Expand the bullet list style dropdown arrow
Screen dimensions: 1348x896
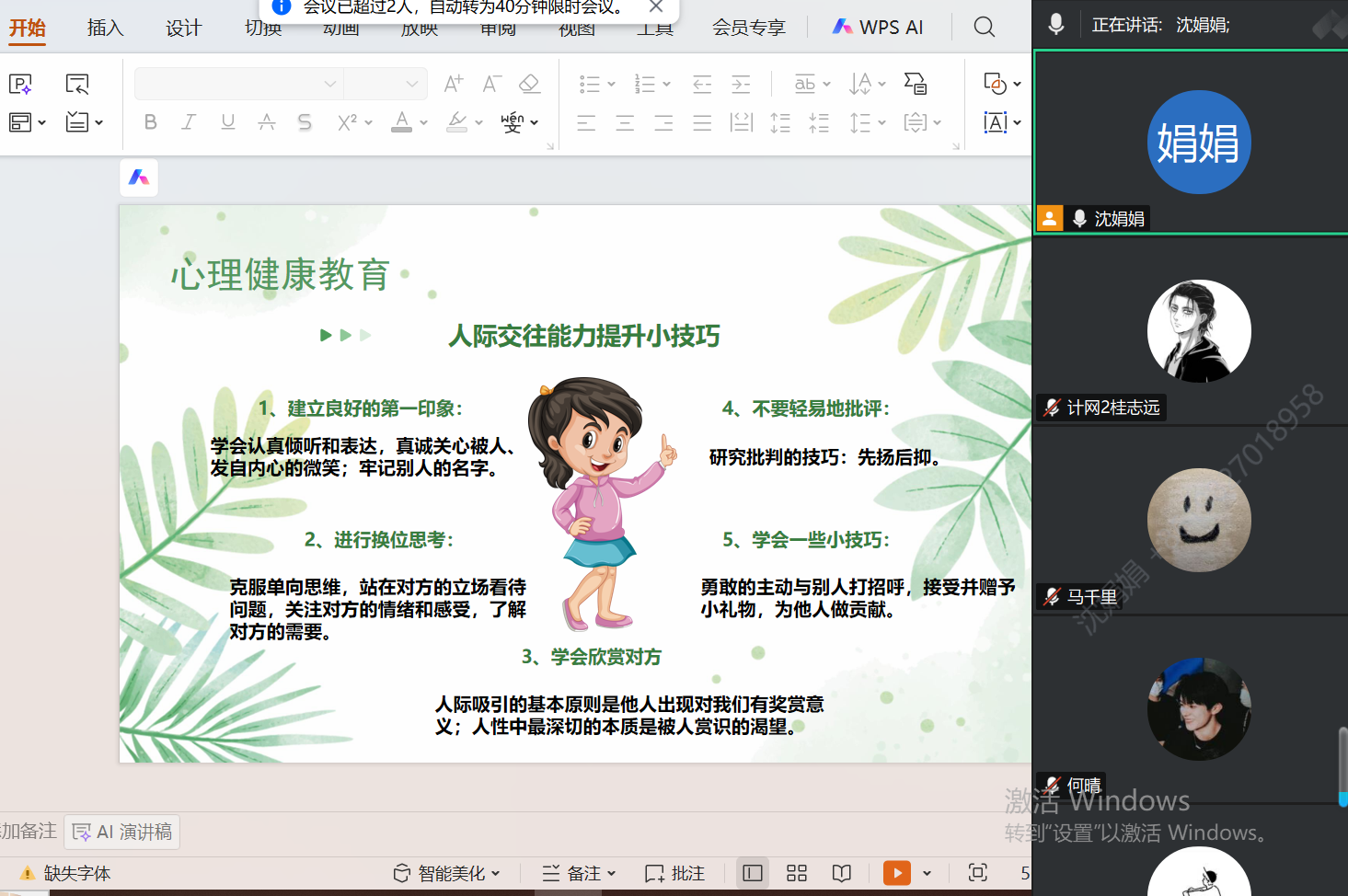[612, 85]
